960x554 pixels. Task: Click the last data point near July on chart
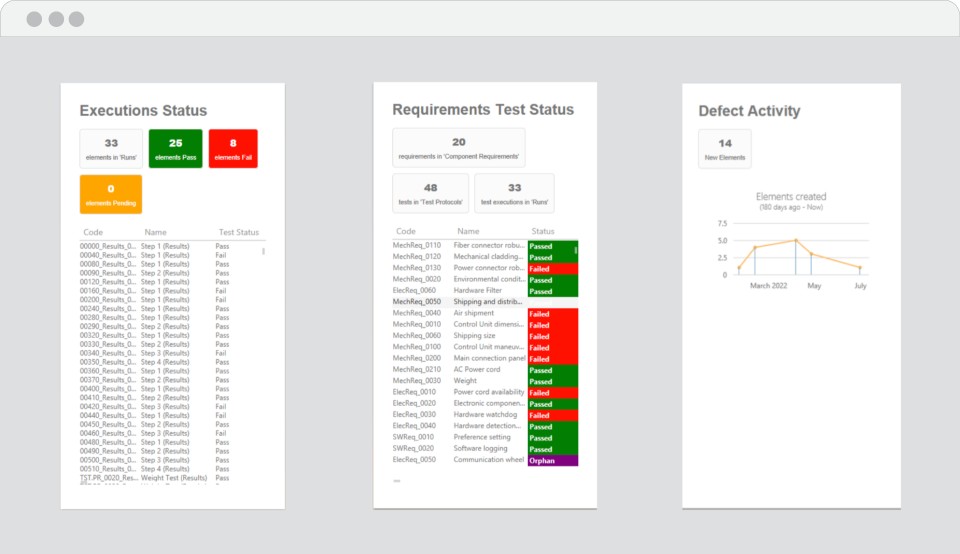(860, 268)
